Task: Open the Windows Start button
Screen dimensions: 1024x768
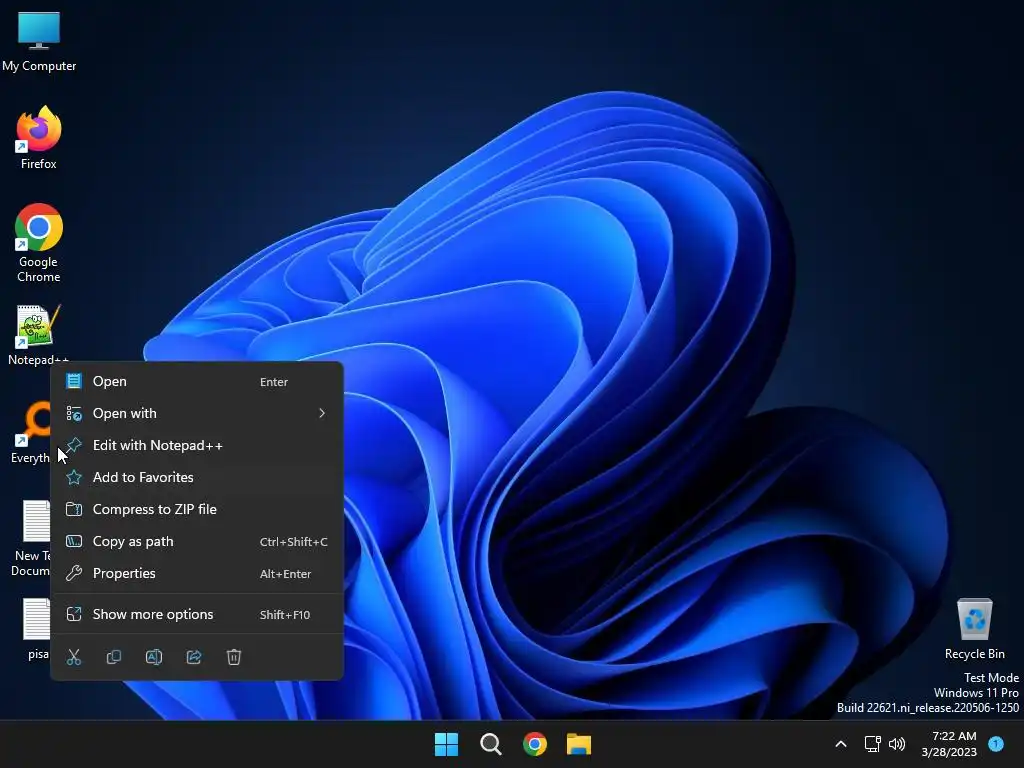Action: click(447, 744)
